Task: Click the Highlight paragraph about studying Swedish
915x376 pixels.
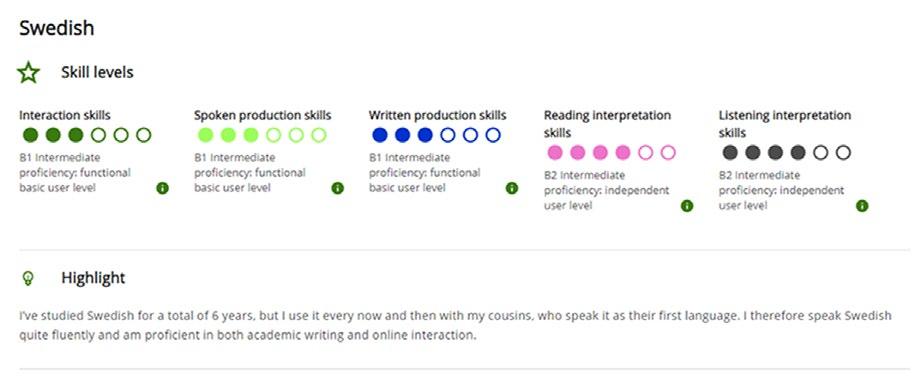Action: (455, 326)
